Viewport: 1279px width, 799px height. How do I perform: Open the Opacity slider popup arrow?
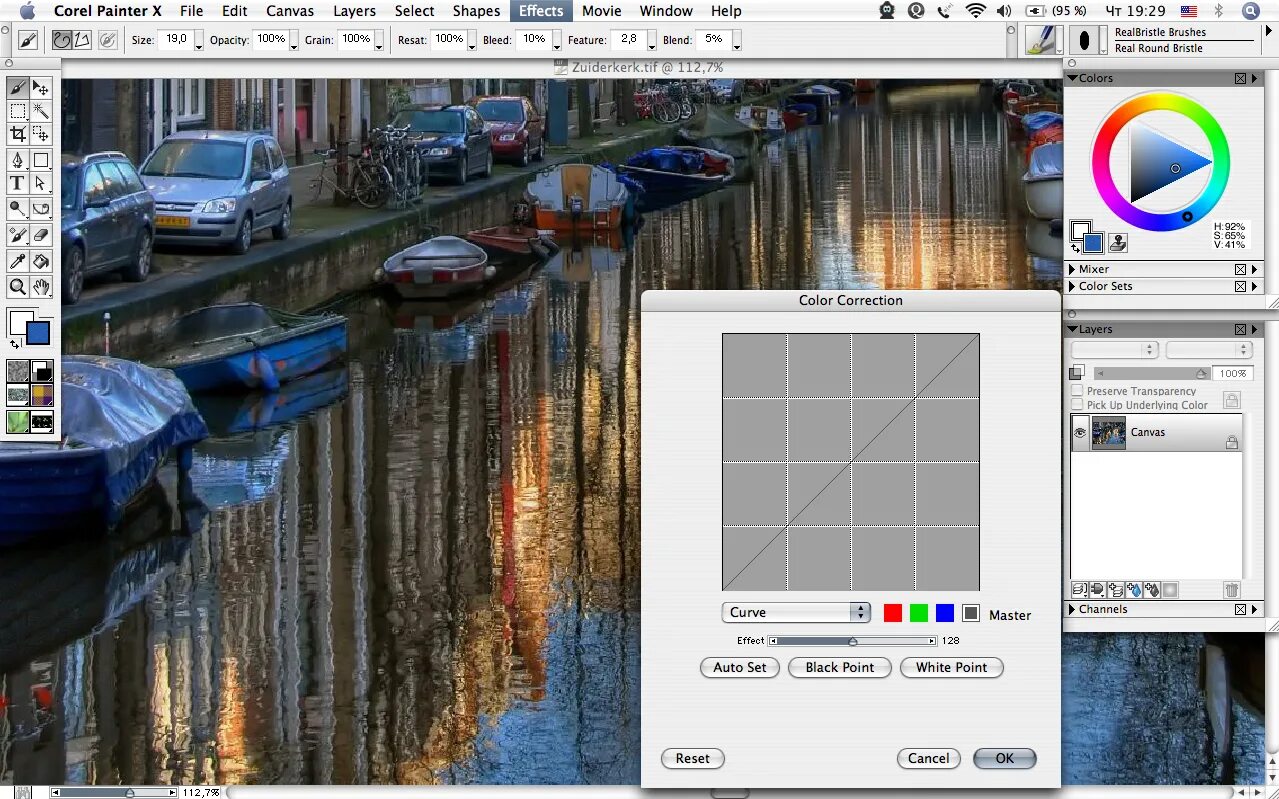point(295,40)
